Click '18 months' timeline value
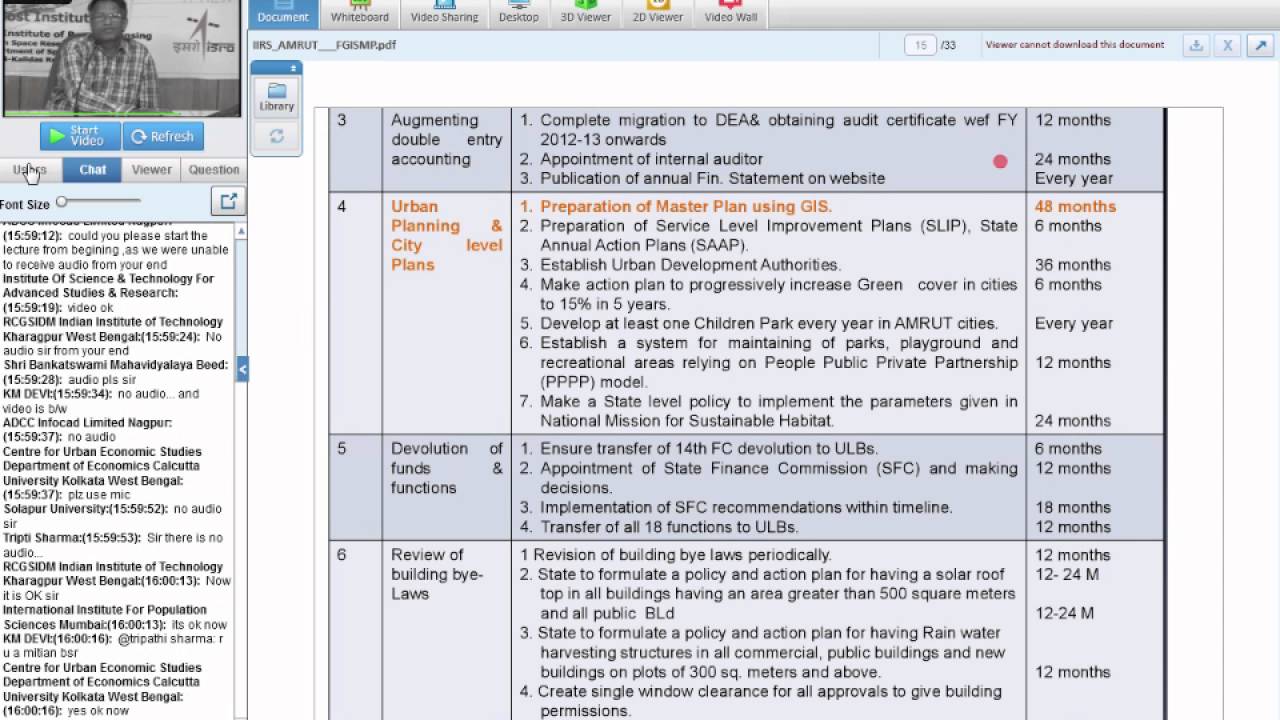1280x720 pixels. click(x=1073, y=508)
